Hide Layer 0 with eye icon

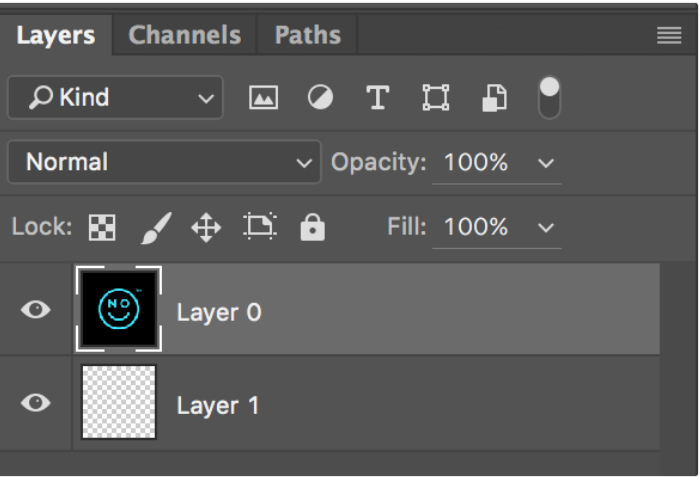pyautogui.click(x=36, y=310)
